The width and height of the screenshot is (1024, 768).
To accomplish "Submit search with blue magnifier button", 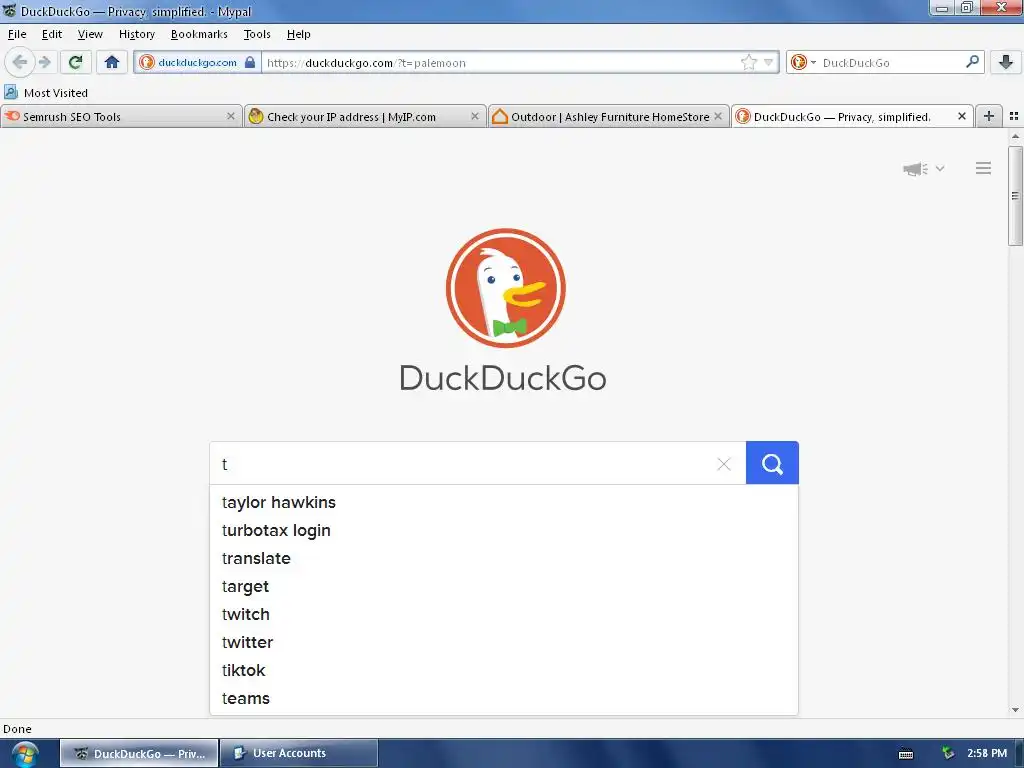I will 772,463.
